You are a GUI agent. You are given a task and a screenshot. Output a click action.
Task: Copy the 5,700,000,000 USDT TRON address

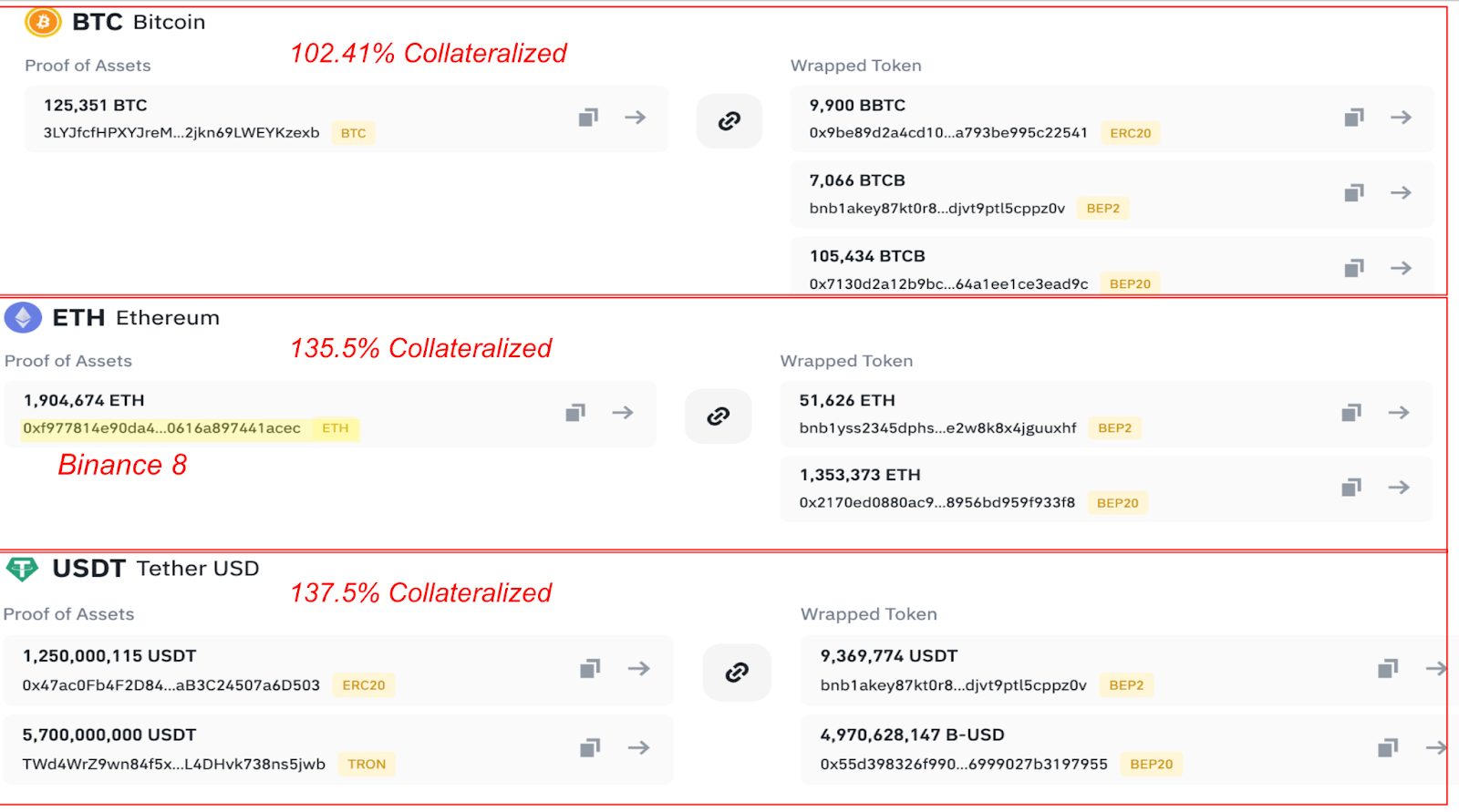[x=588, y=747]
